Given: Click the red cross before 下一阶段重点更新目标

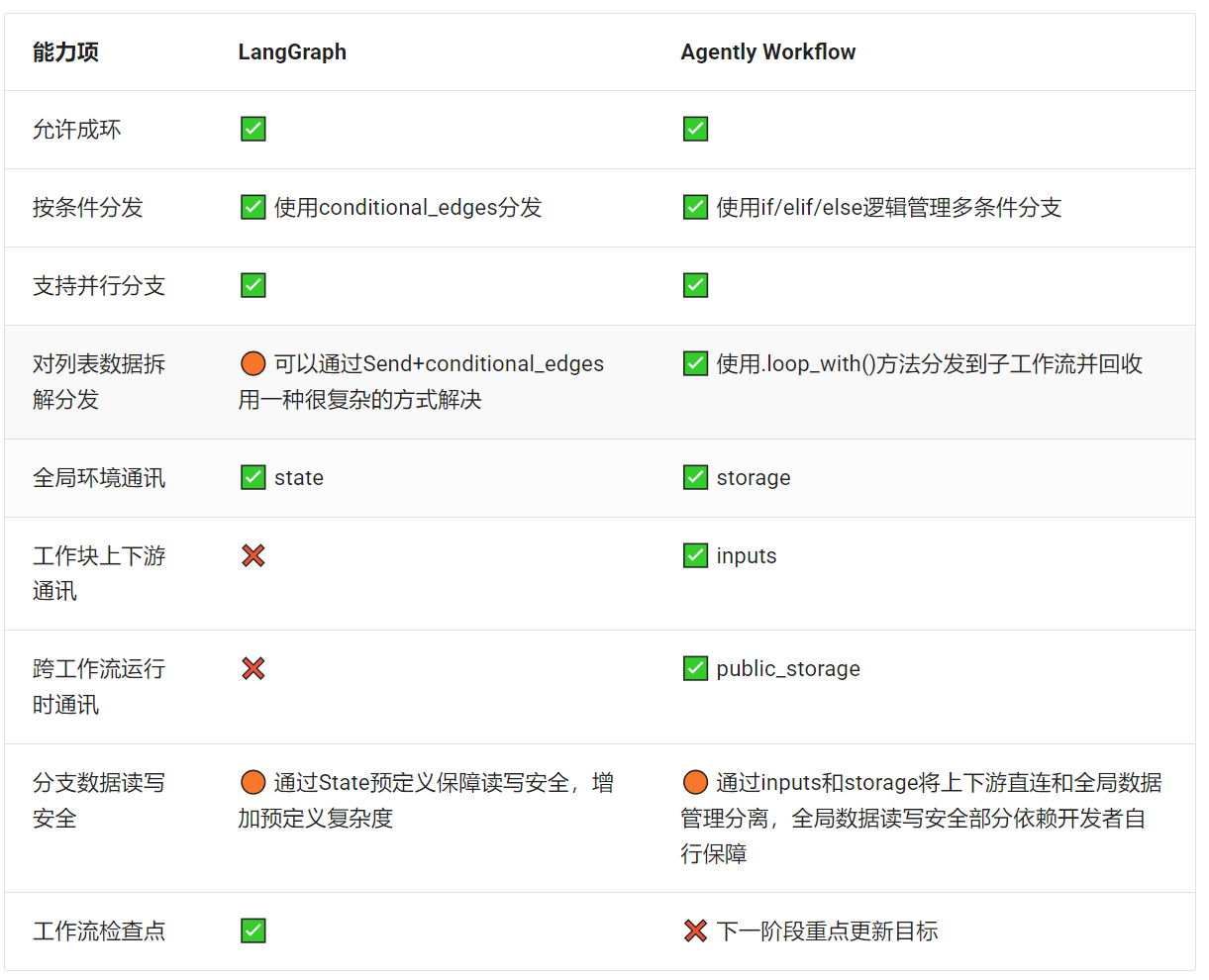Looking at the screenshot, I should (x=696, y=931).
